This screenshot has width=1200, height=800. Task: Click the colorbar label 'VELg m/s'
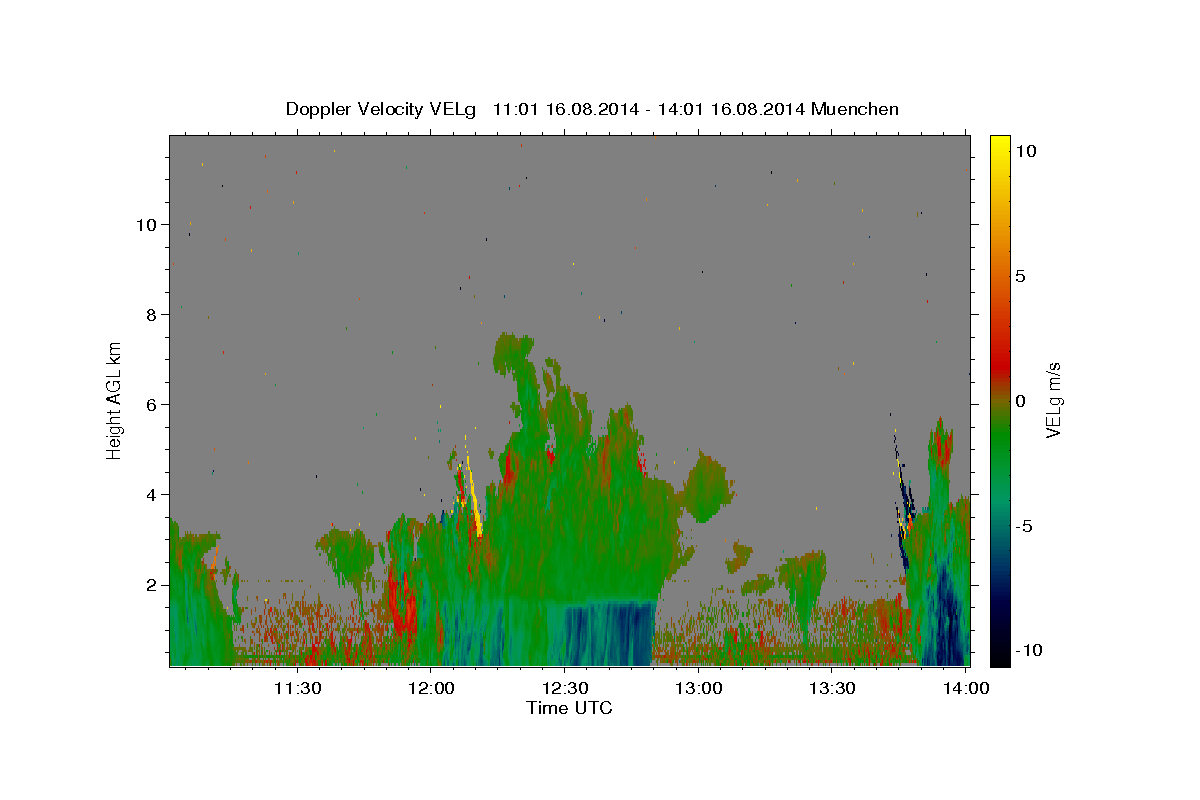click(1053, 399)
